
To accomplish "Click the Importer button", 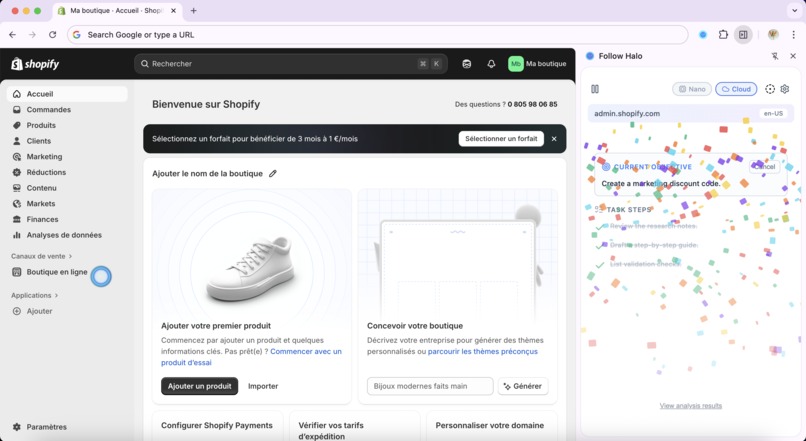I will 263,386.
